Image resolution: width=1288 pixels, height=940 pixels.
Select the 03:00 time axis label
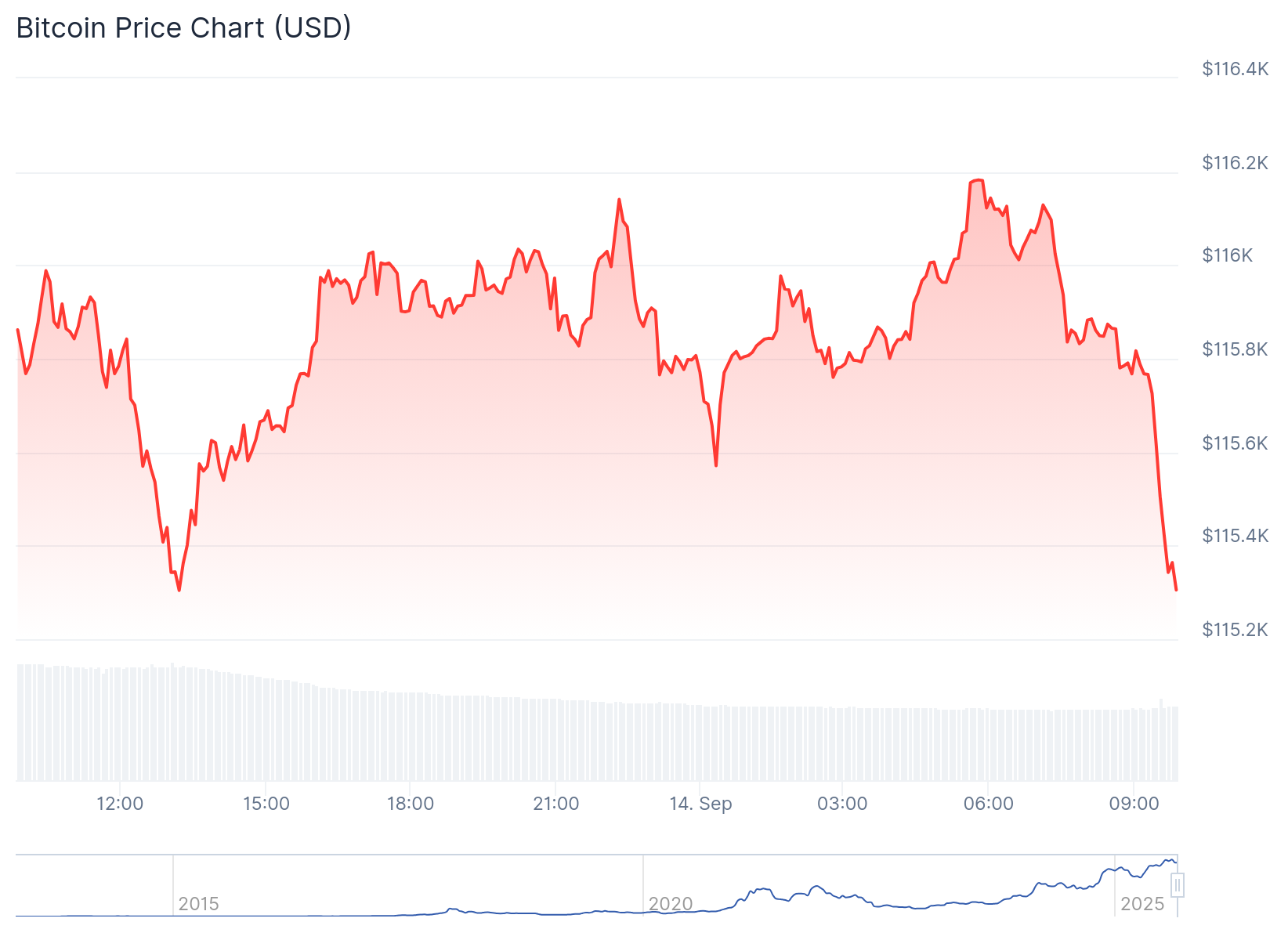(842, 804)
